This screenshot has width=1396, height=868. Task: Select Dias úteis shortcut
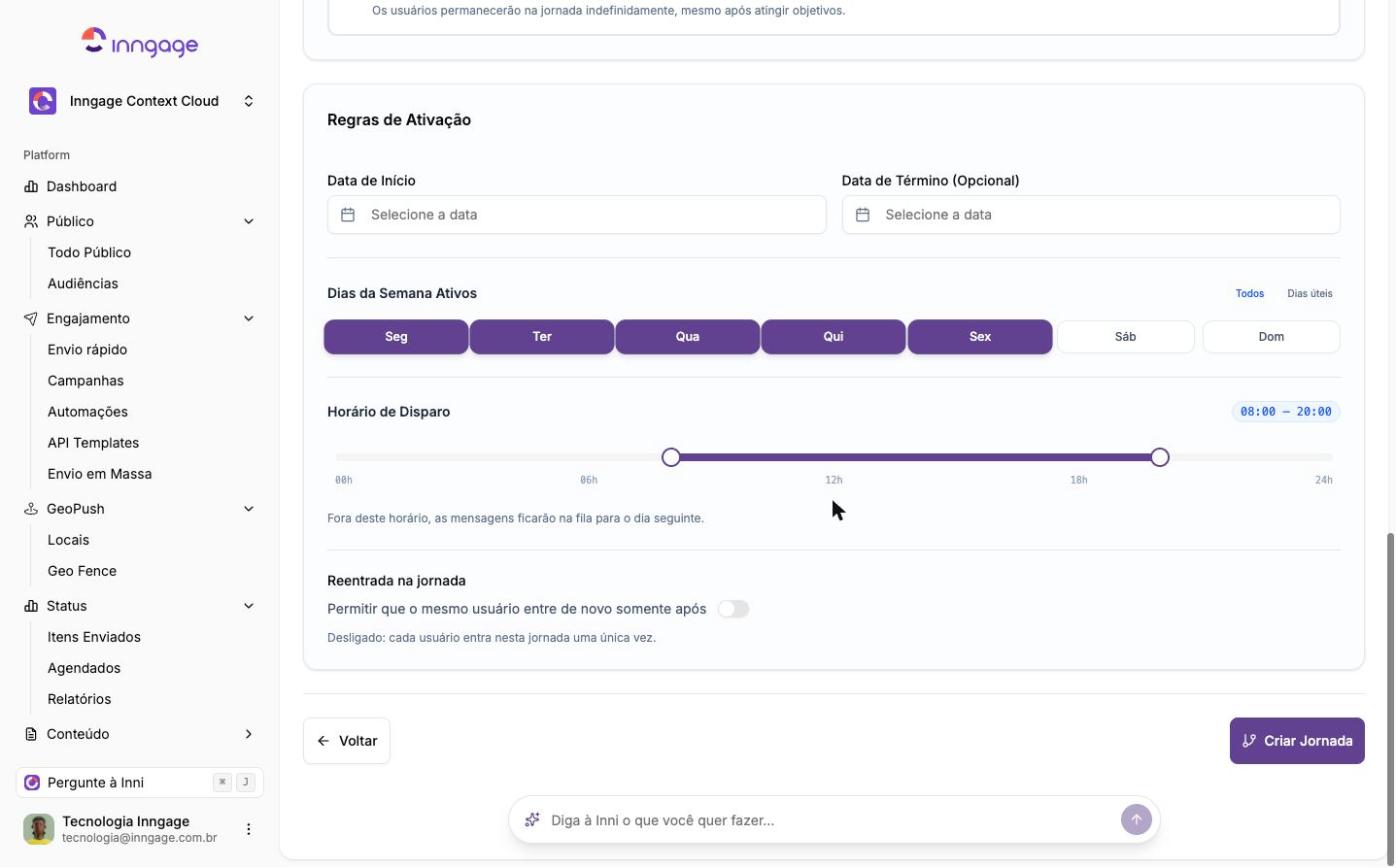coord(1310,294)
